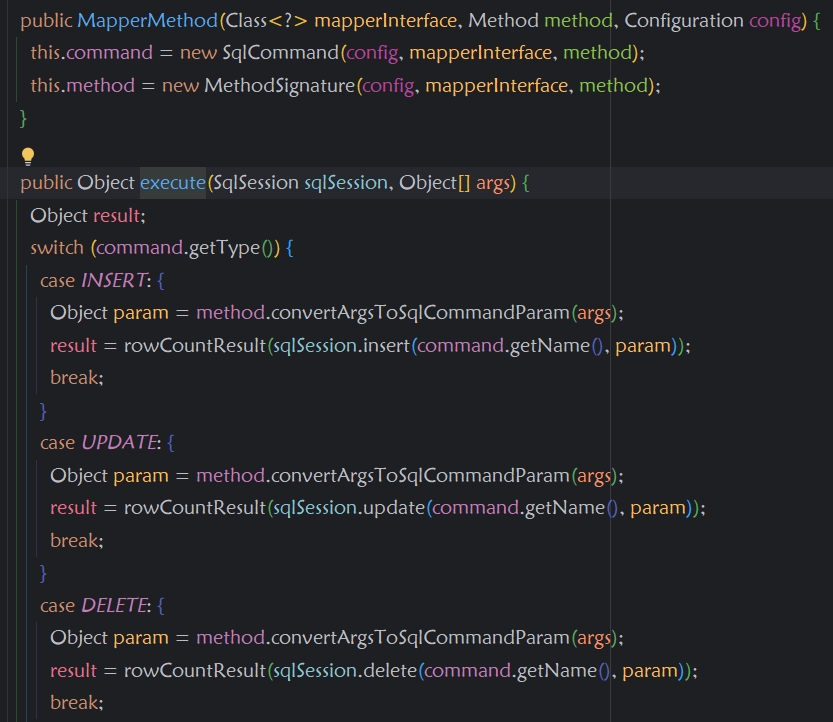The image size is (833, 722).
Task: Click the break statement in INSERT case
Action: 76,378
